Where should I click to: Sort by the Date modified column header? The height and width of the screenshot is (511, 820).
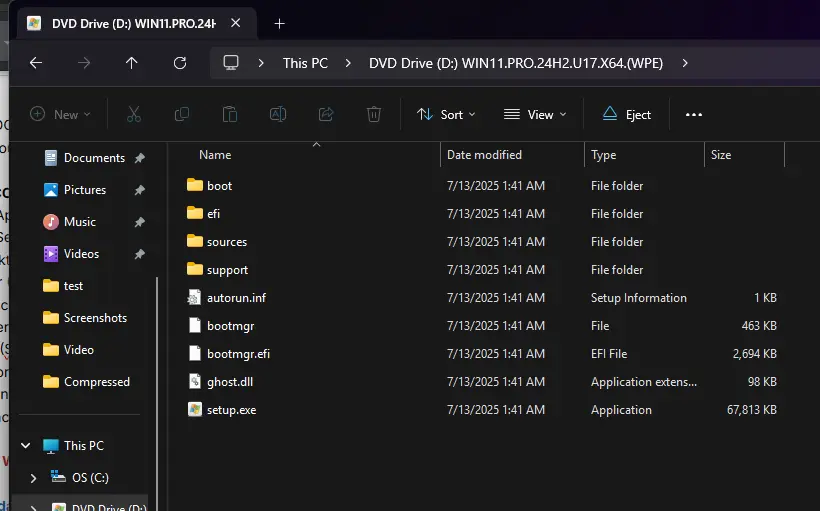pos(484,155)
